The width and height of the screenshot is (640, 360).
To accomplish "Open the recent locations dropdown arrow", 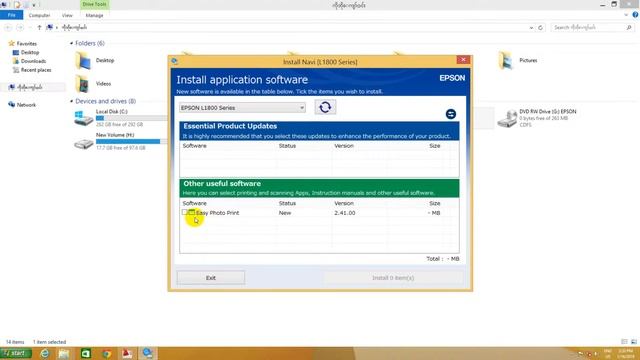I will pyautogui.click(x=30, y=27).
